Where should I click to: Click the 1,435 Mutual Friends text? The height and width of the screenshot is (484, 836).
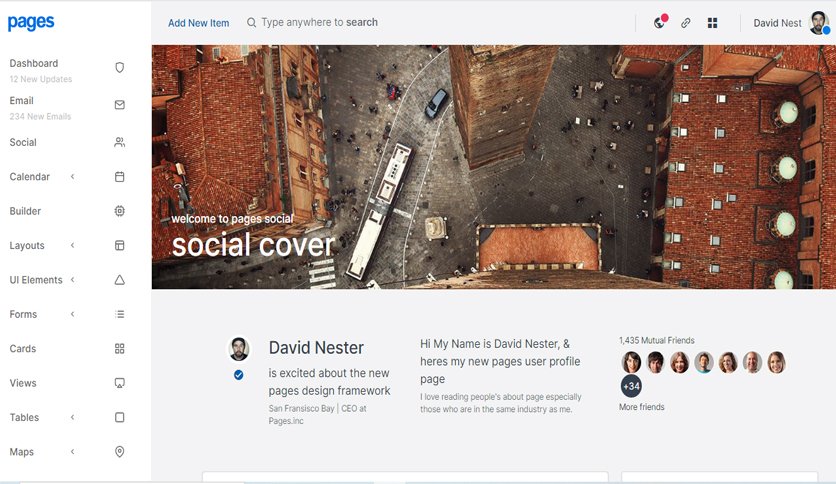coord(656,340)
